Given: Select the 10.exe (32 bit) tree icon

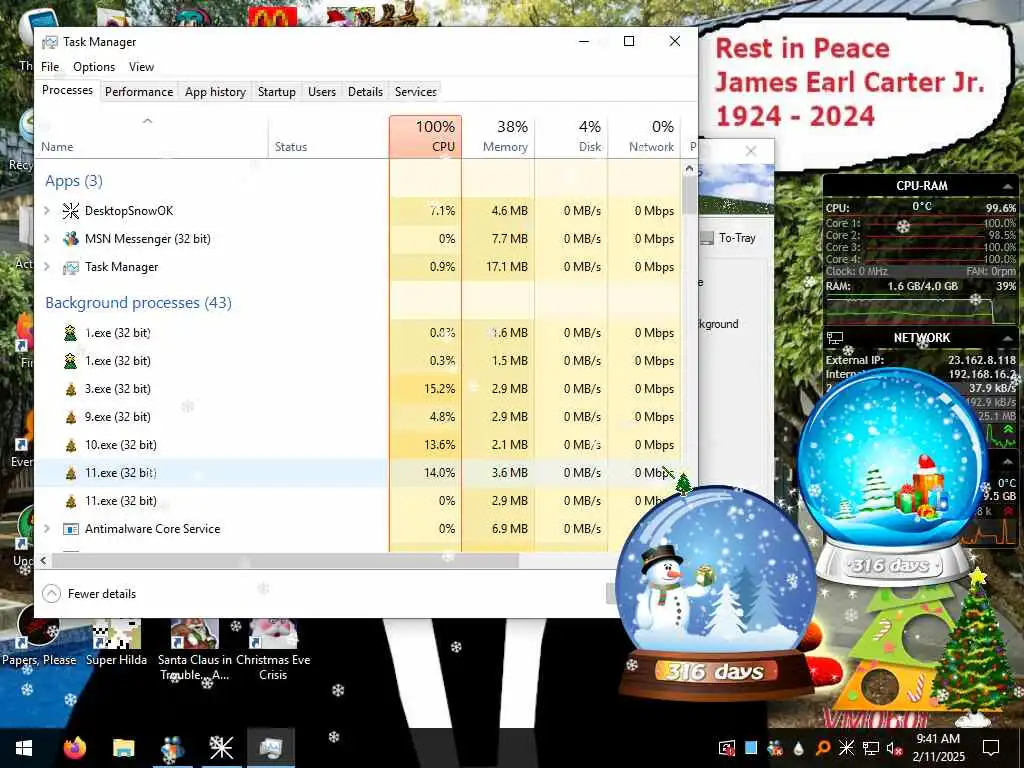Looking at the screenshot, I should click(x=71, y=445).
